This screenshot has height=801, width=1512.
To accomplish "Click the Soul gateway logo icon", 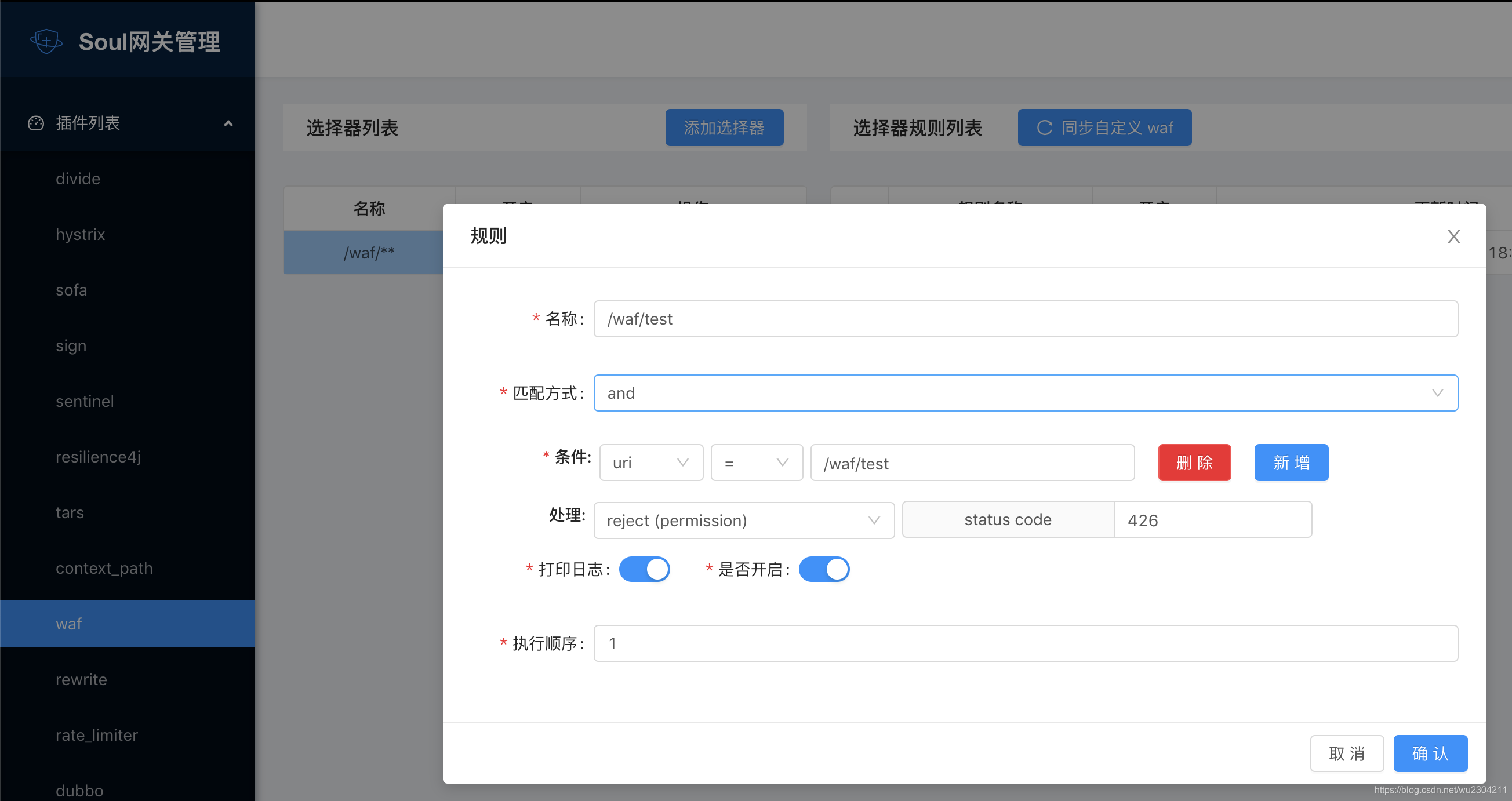I will pos(46,41).
